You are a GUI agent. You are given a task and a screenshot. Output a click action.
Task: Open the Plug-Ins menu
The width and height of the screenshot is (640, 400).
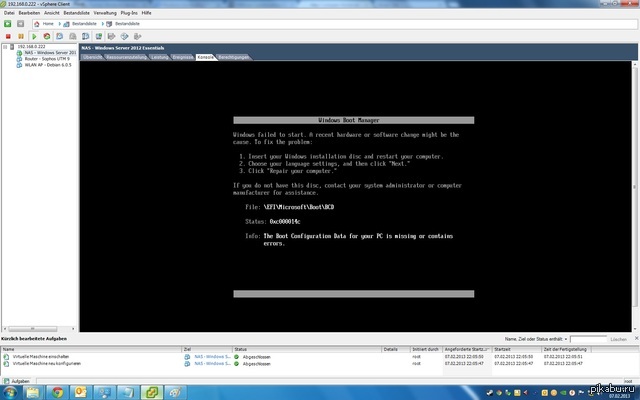coord(129,13)
